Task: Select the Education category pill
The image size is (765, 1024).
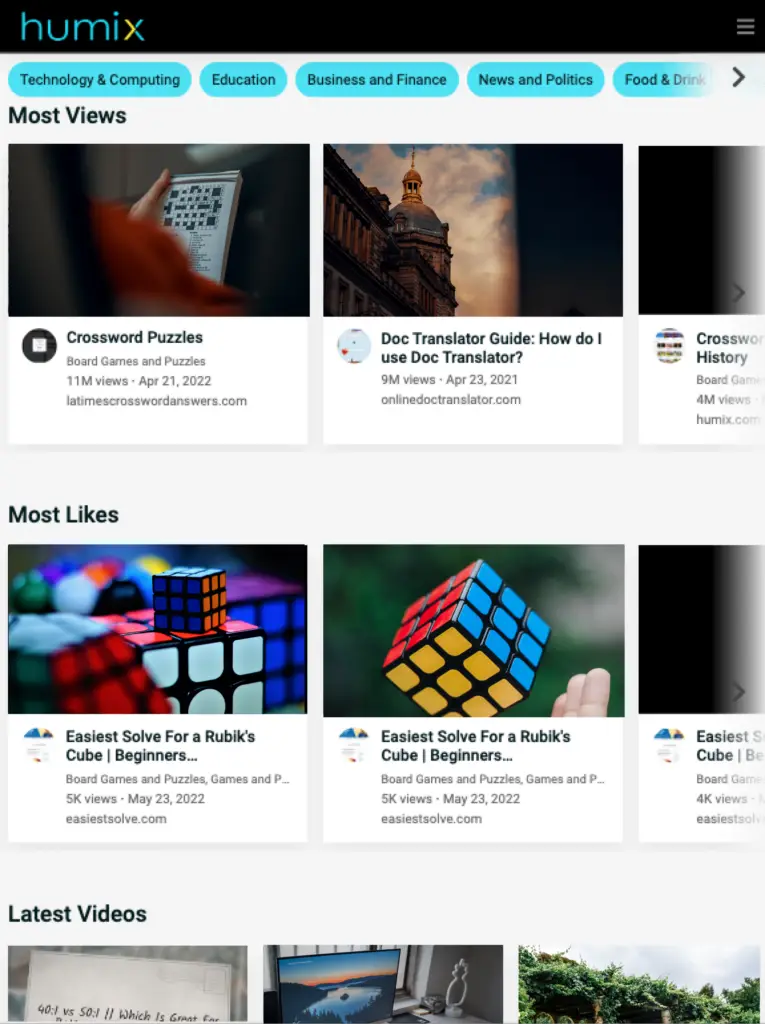Action: (243, 80)
